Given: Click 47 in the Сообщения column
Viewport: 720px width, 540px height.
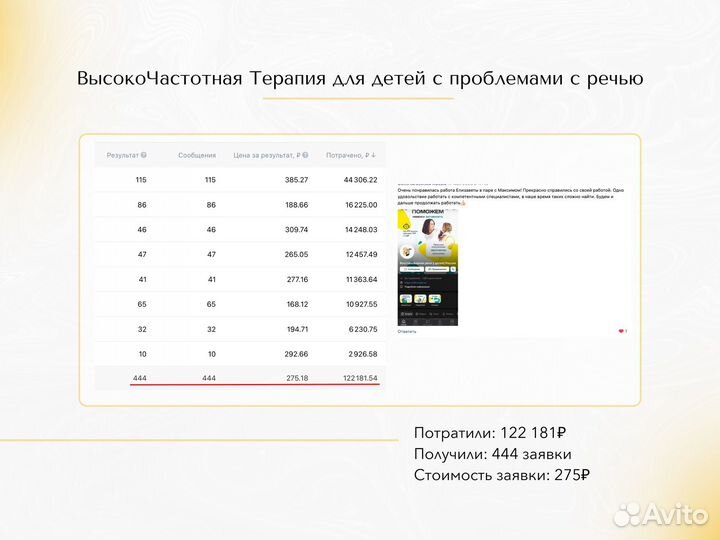Looking at the screenshot, I should coord(211,254).
